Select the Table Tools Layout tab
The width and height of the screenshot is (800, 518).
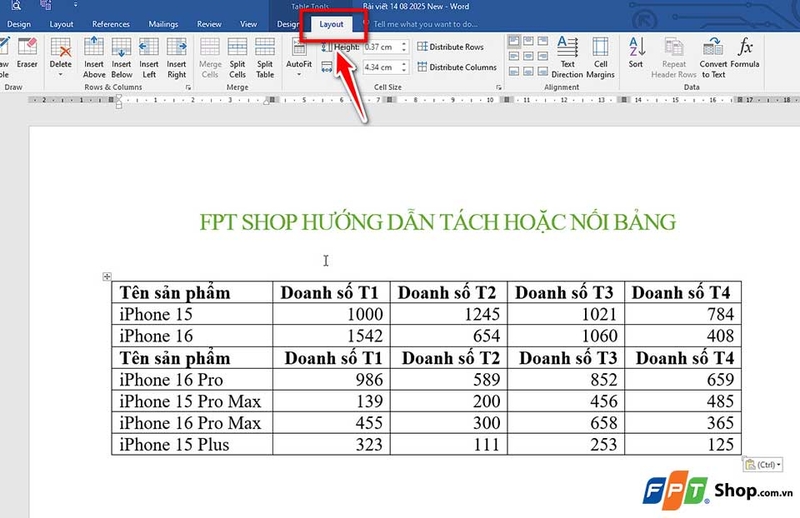click(332, 24)
